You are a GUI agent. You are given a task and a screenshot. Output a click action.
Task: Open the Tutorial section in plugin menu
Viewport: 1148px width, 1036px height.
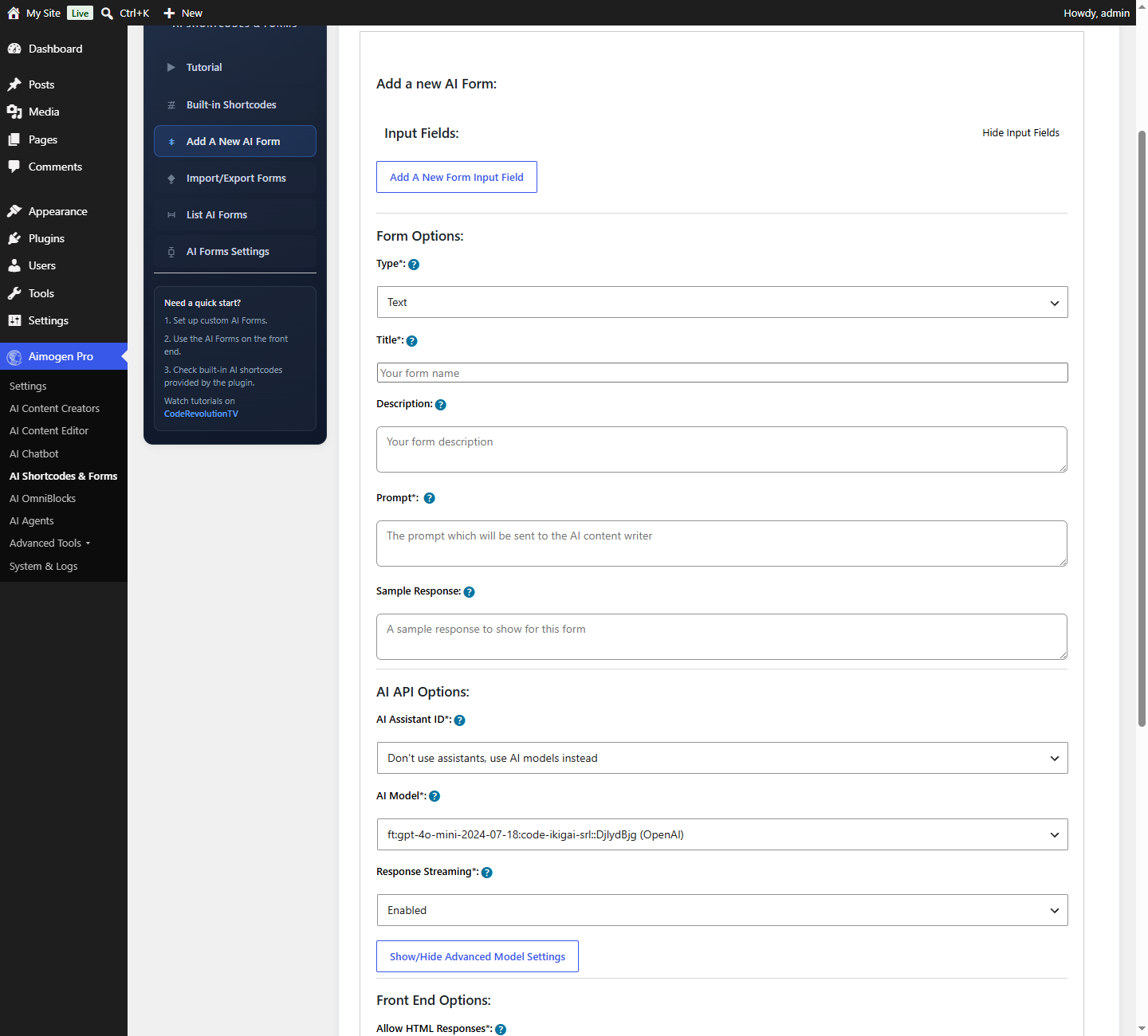(x=235, y=68)
